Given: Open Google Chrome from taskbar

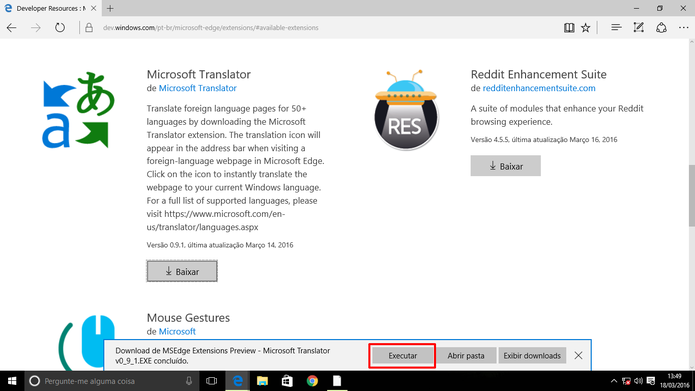Looking at the screenshot, I should click(312, 381).
